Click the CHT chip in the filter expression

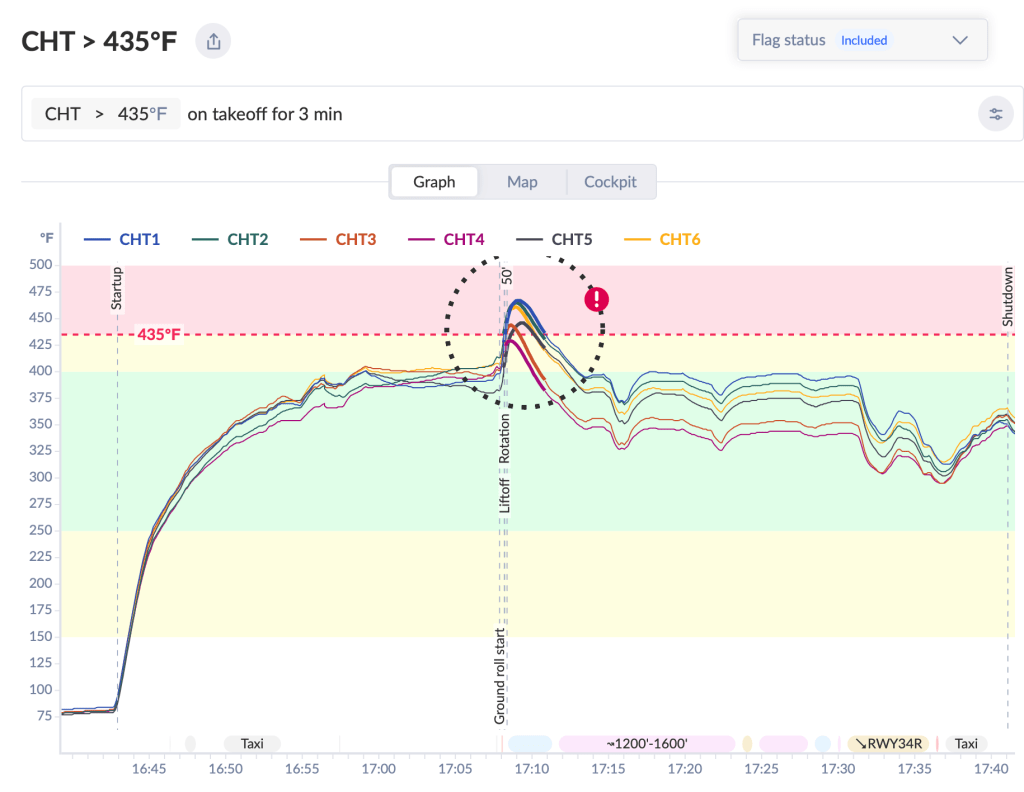coord(62,113)
